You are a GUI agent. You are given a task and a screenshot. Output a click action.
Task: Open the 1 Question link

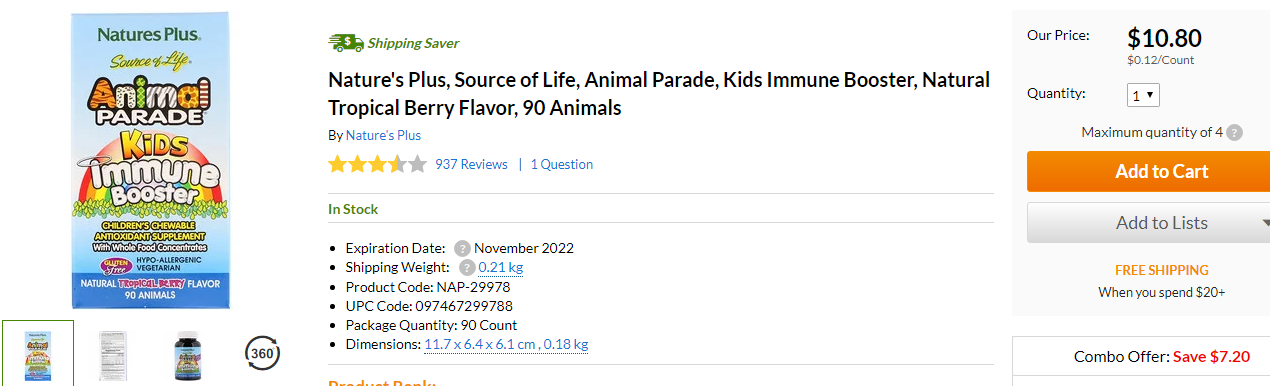click(x=562, y=164)
